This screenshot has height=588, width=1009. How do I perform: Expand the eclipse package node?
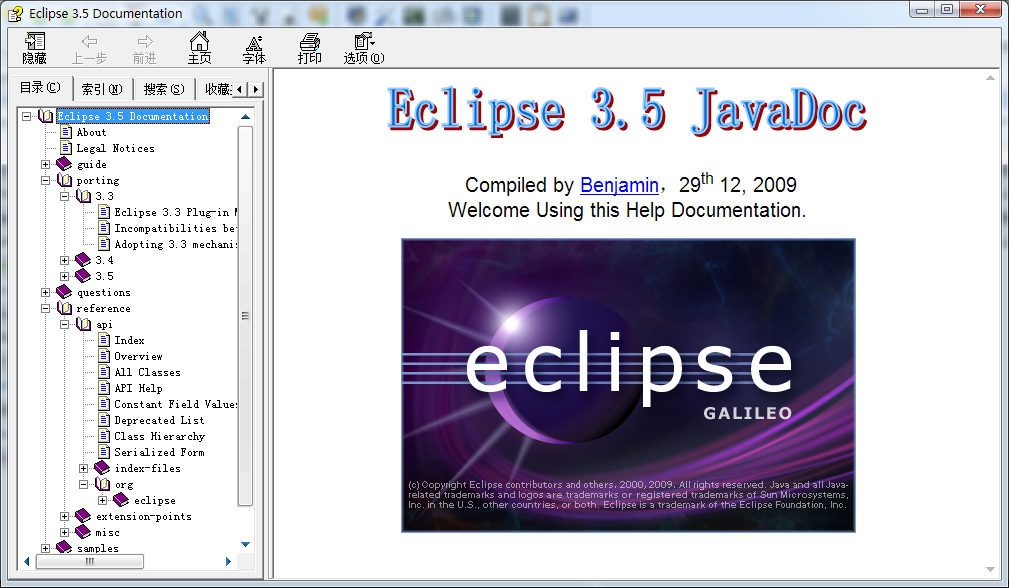coord(102,500)
